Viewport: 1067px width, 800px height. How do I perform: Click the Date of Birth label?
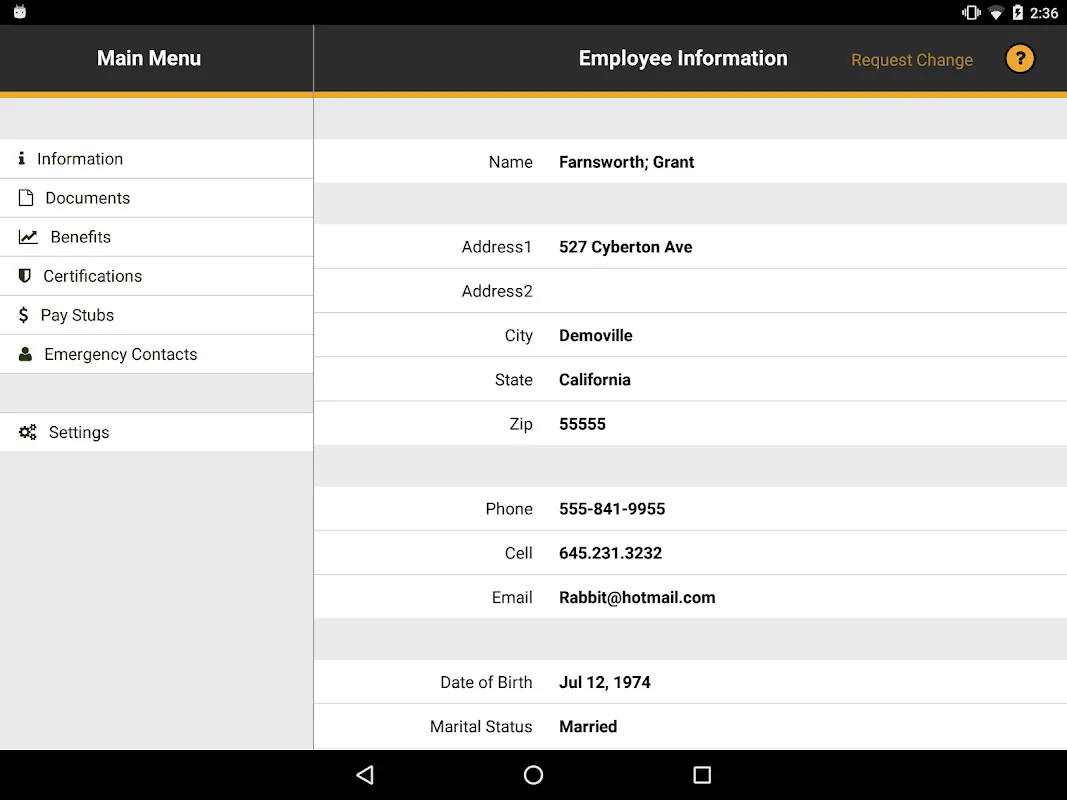(486, 682)
